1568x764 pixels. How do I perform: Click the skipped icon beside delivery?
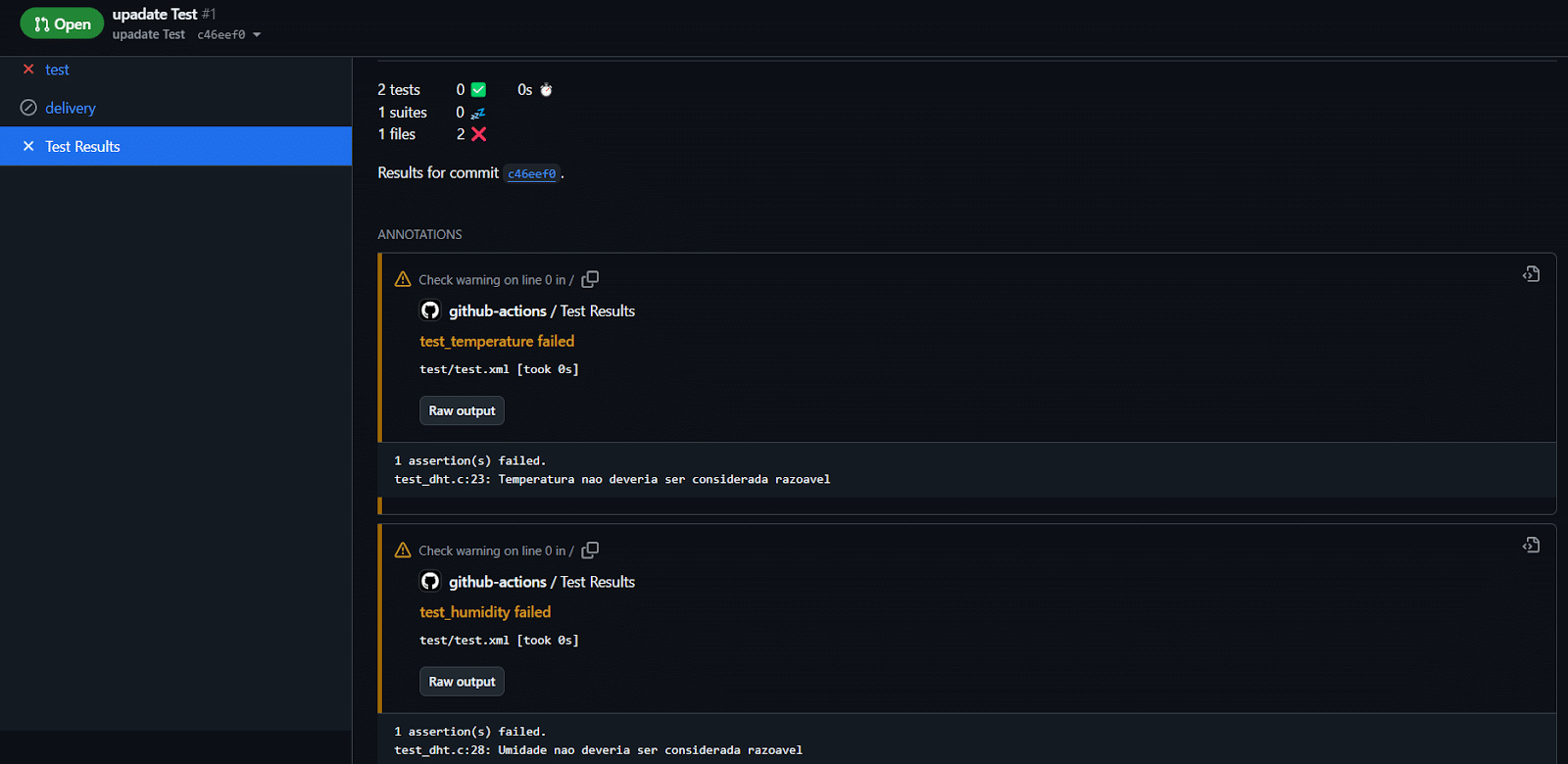pos(28,108)
